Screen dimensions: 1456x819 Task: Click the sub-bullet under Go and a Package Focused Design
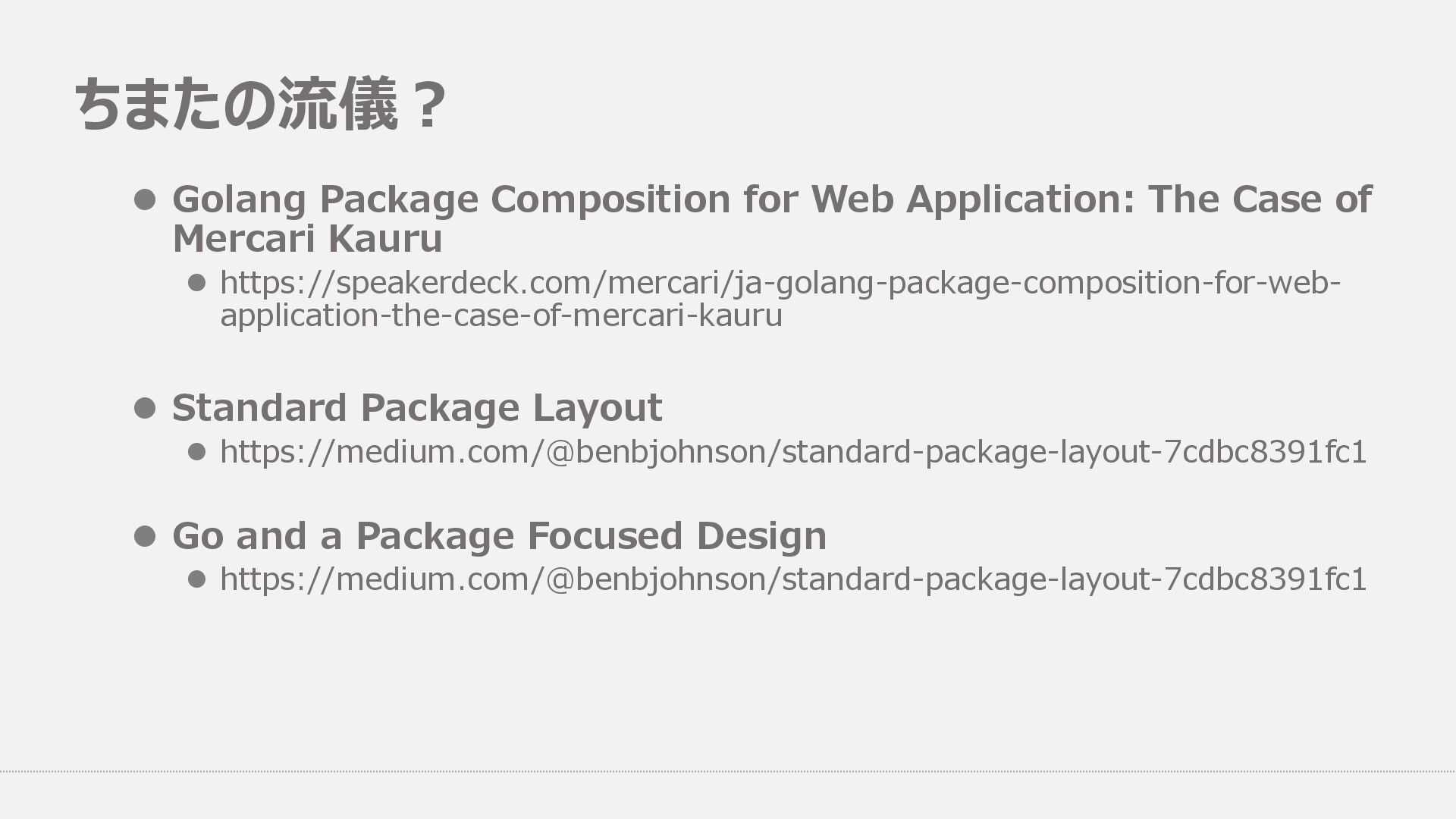pos(196,579)
